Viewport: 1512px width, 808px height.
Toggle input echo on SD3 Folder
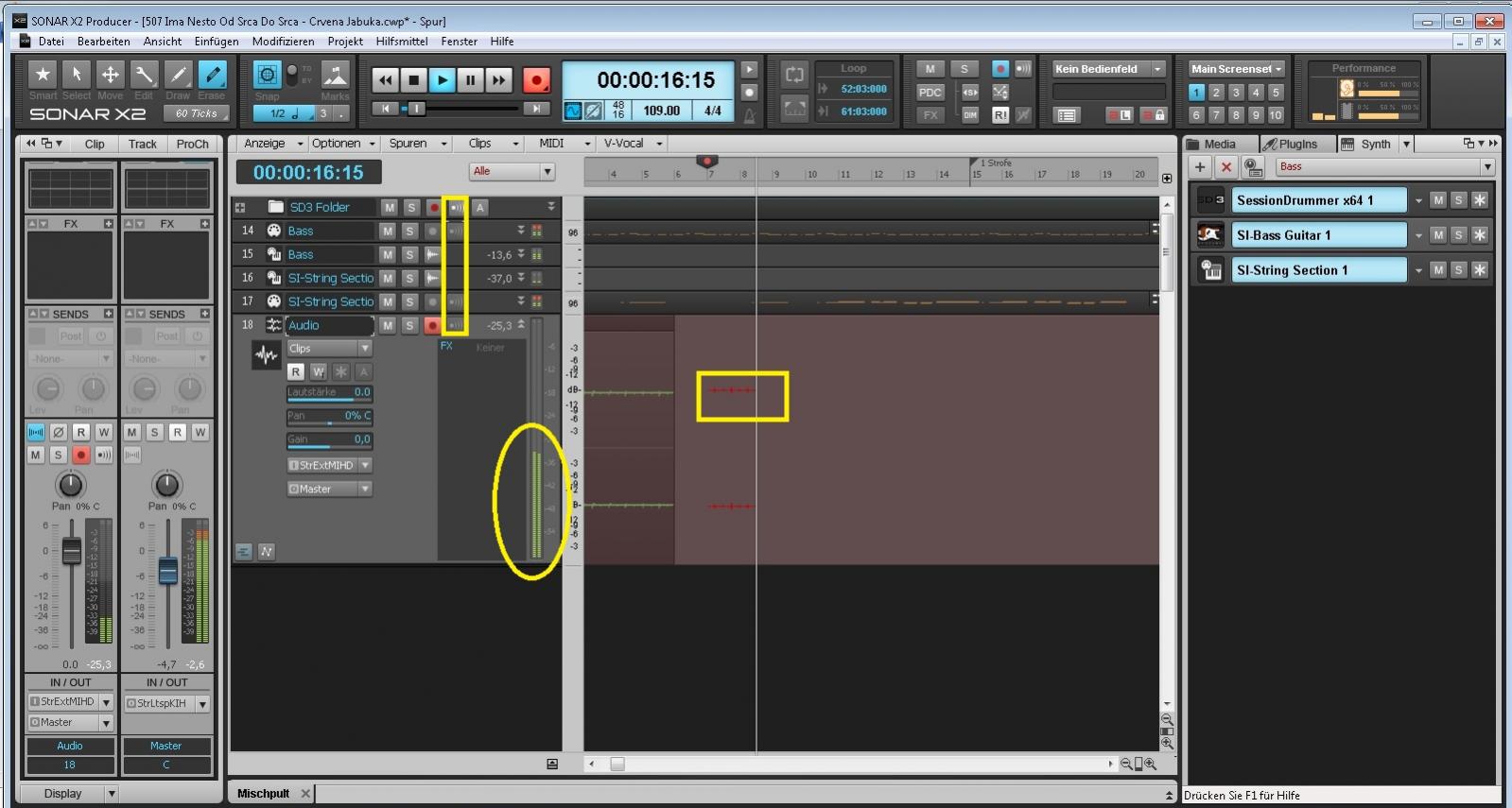click(456, 207)
